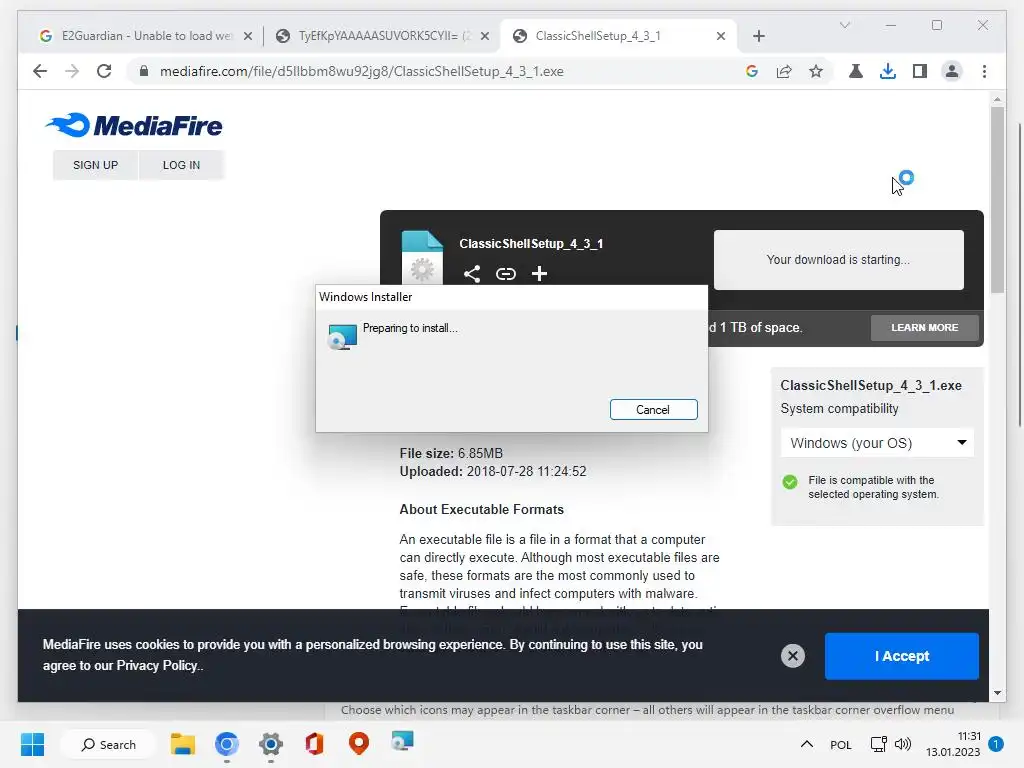This screenshot has height=768, width=1024.
Task: Open Chrome Labs flask icon
Action: click(856, 71)
